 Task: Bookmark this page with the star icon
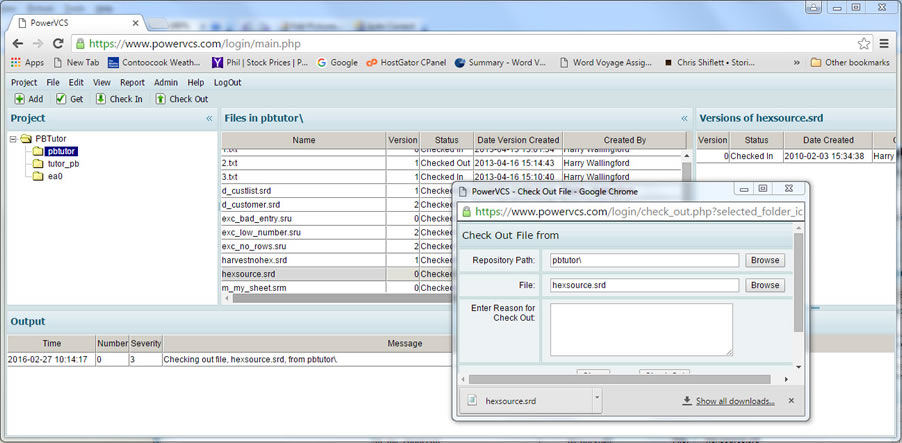coord(864,44)
